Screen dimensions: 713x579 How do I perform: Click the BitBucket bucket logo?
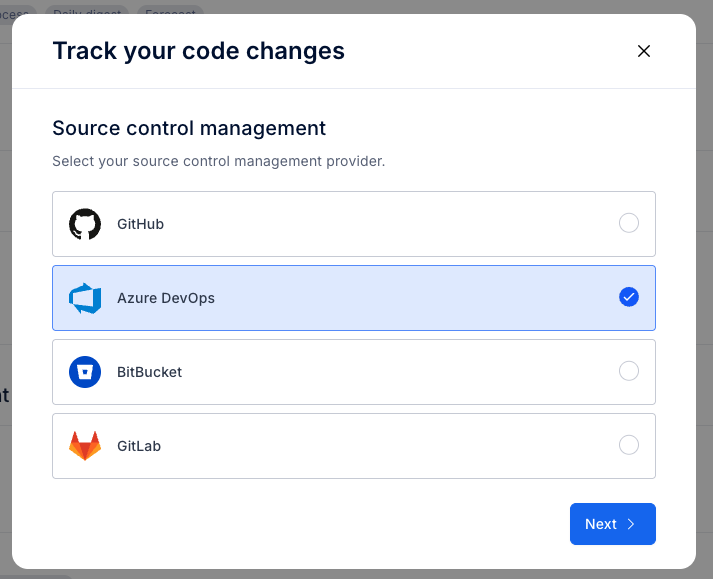[x=85, y=372]
